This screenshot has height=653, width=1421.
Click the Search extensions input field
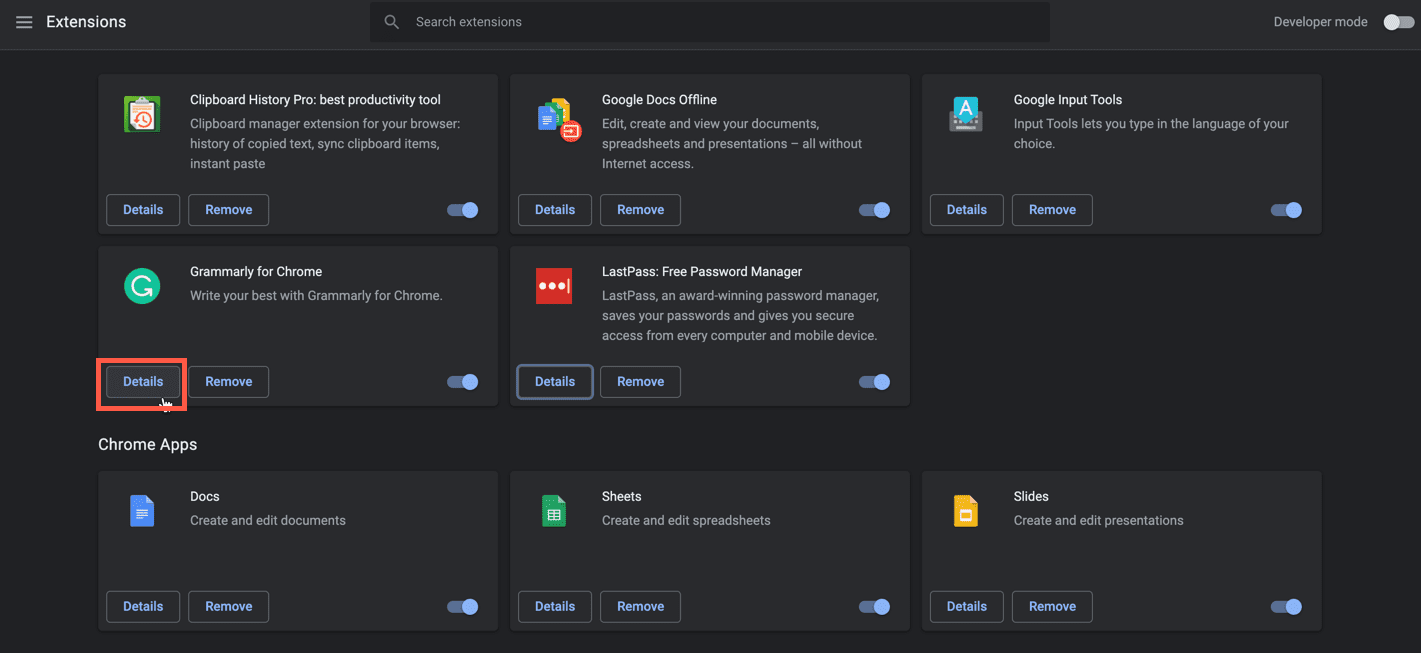[700, 21]
